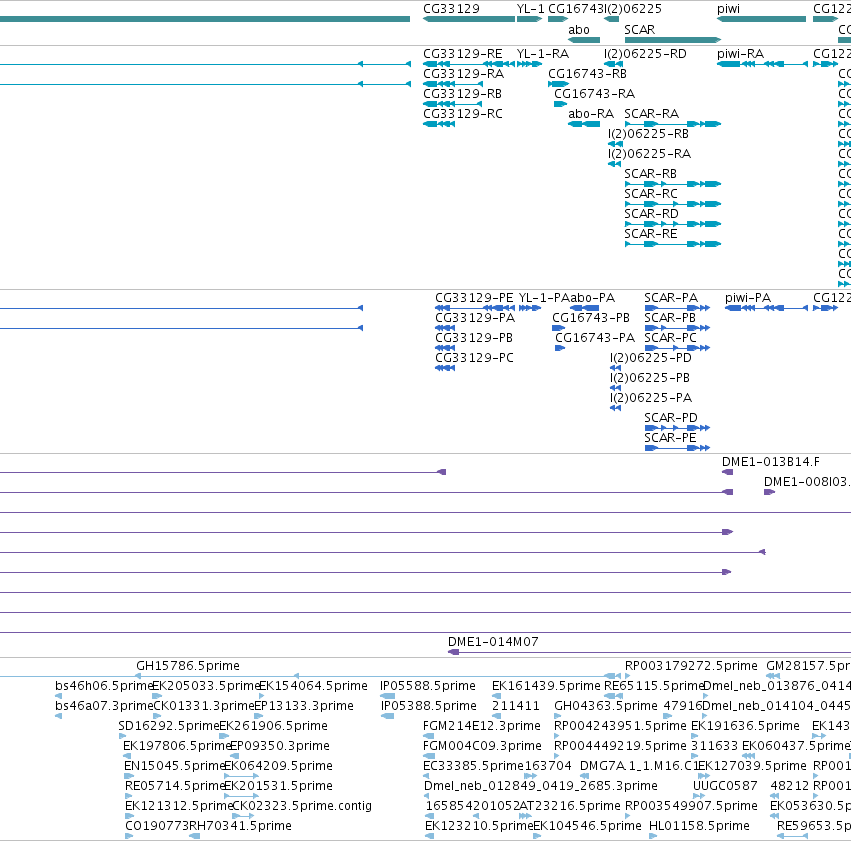The height and width of the screenshot is (841, 851).
Task: Click protein CG16743-PB
Action: 558,328
